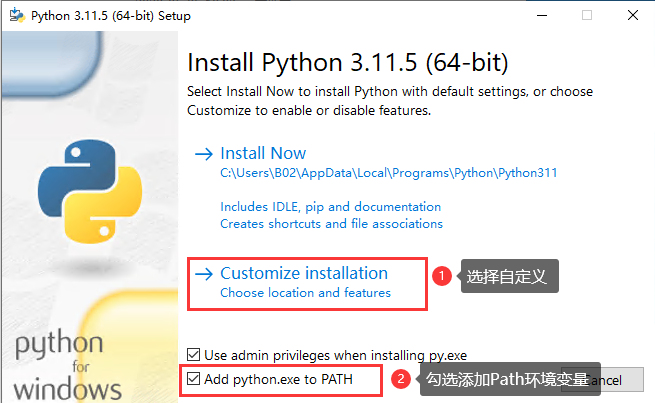This screenshot has height=403, width=655.
Task: Uncheck Add python.exe to PATH checkbox
Action: coord(194,379)
